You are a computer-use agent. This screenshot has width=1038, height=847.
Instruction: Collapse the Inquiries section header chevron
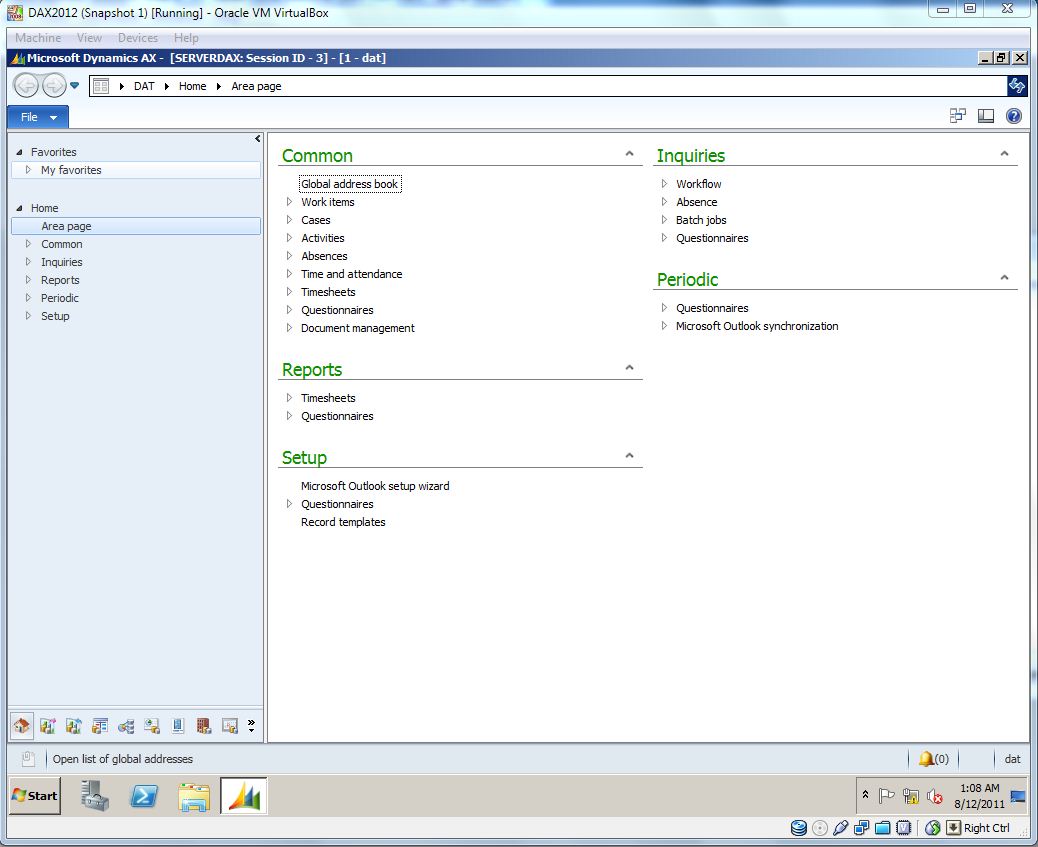1004,154
